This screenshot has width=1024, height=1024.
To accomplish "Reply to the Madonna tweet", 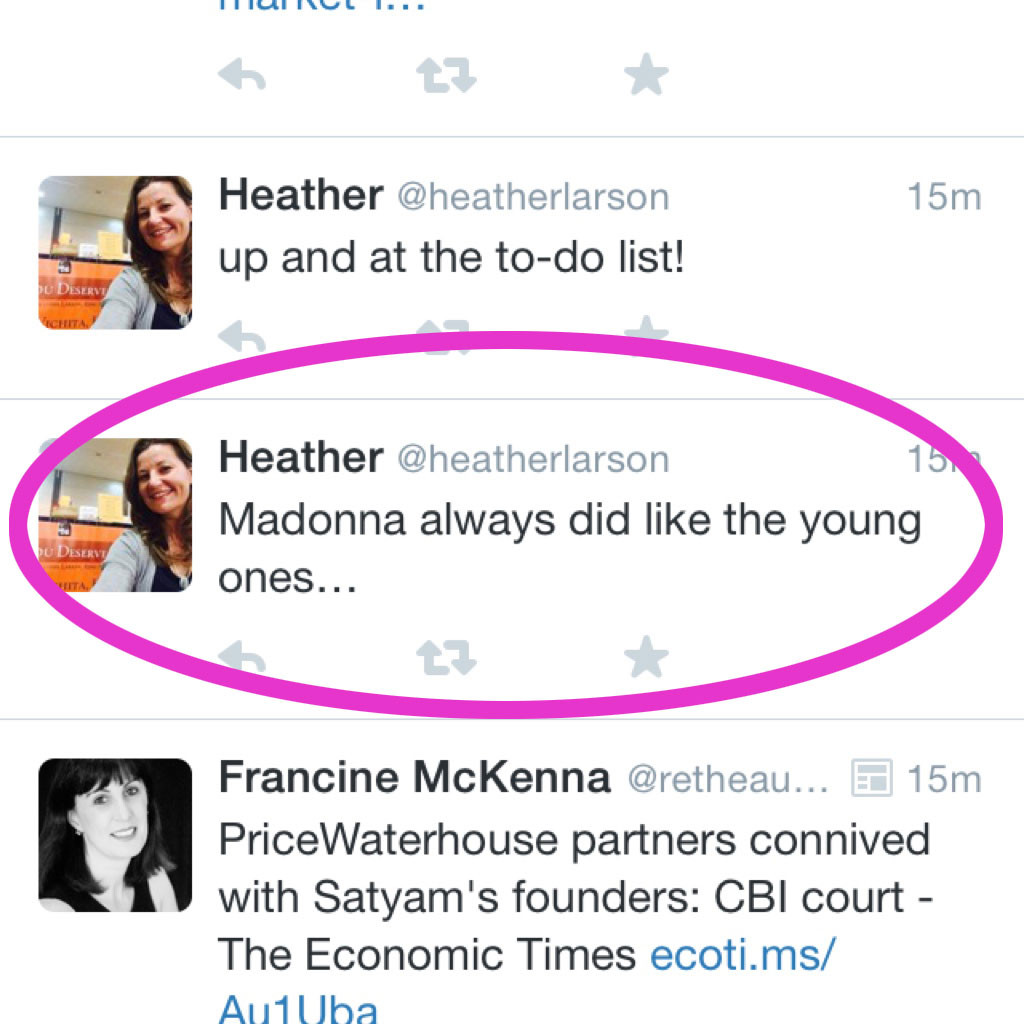I will point(242,656).
